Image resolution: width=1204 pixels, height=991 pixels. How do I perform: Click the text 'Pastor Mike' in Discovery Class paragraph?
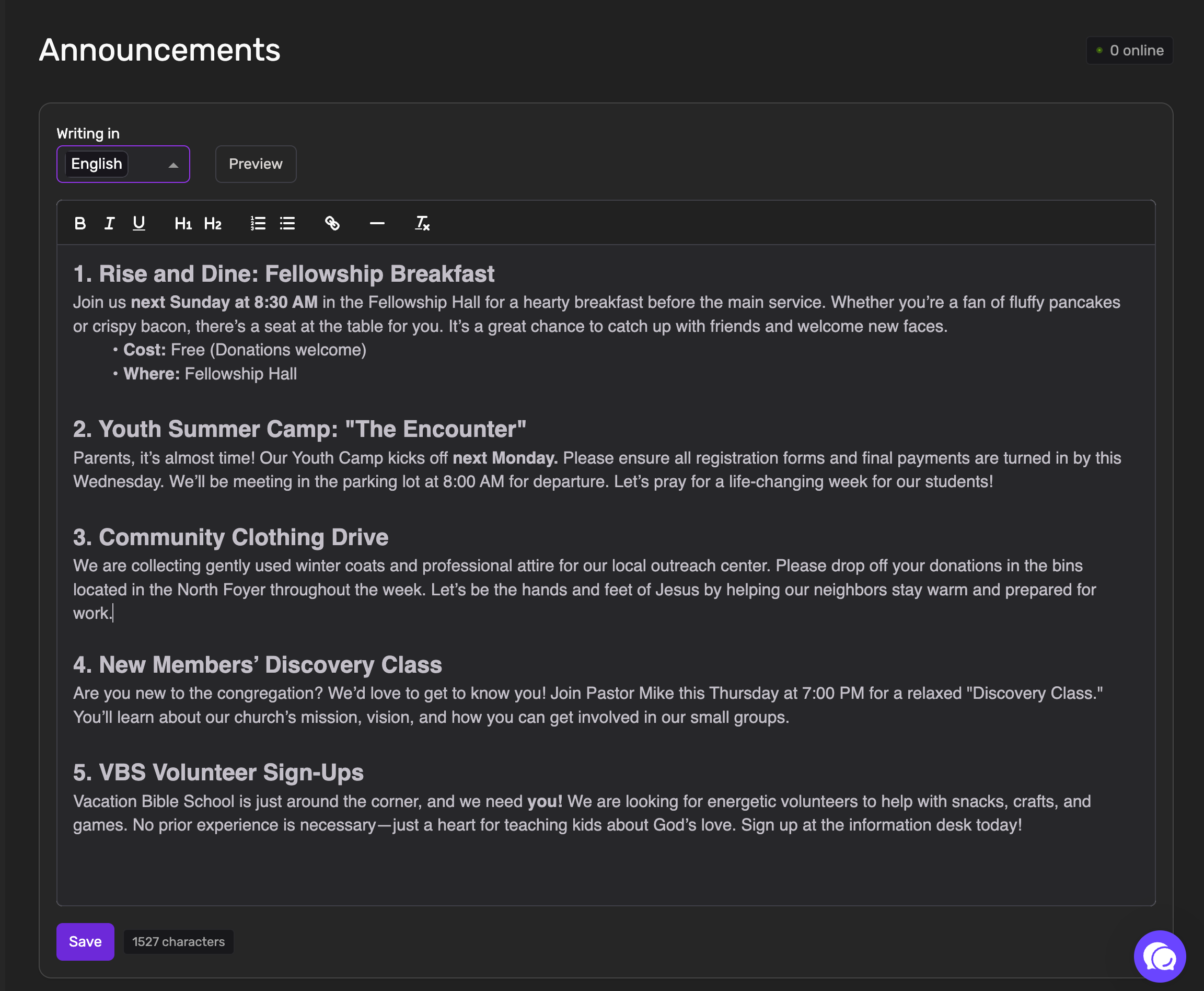click(x=630, y=694)
